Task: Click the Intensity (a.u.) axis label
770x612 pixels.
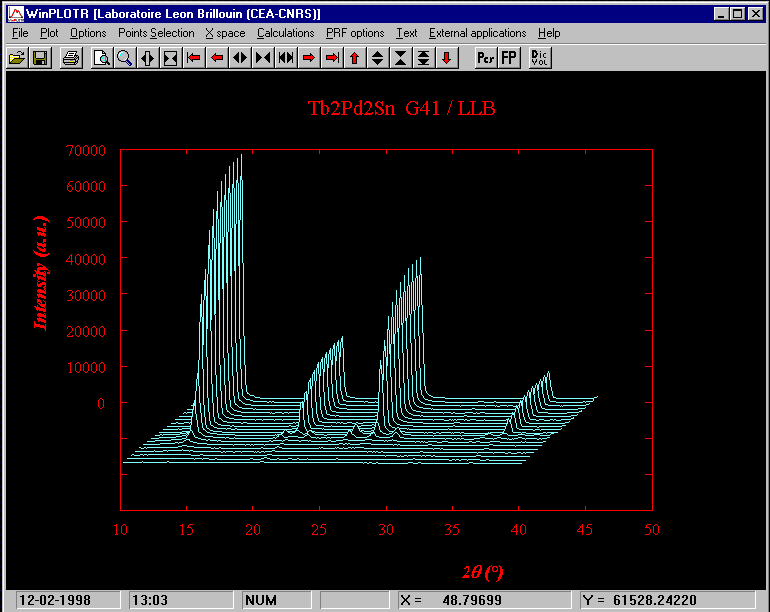Action: 41,272
